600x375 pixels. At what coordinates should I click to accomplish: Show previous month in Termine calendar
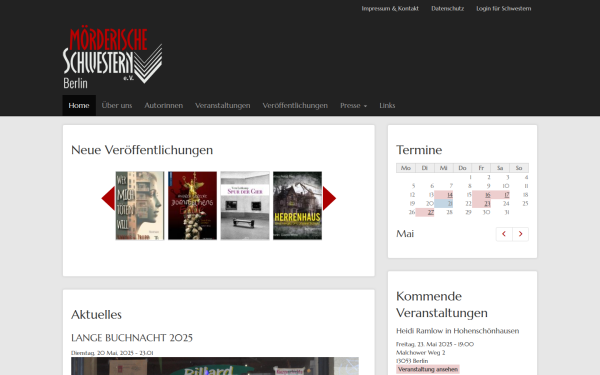504,234
